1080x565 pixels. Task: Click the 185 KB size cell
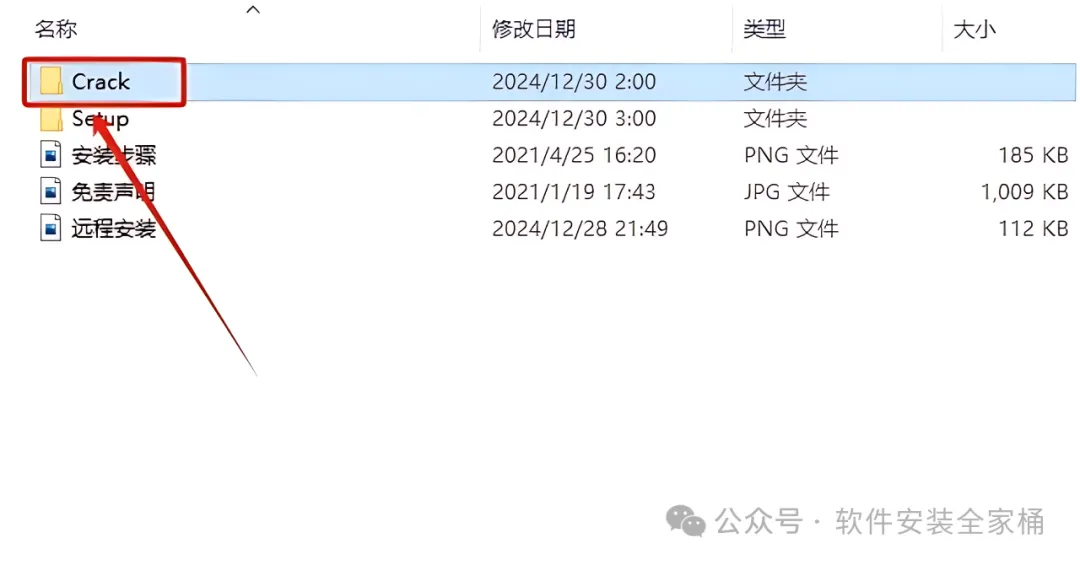(1033, 155)
